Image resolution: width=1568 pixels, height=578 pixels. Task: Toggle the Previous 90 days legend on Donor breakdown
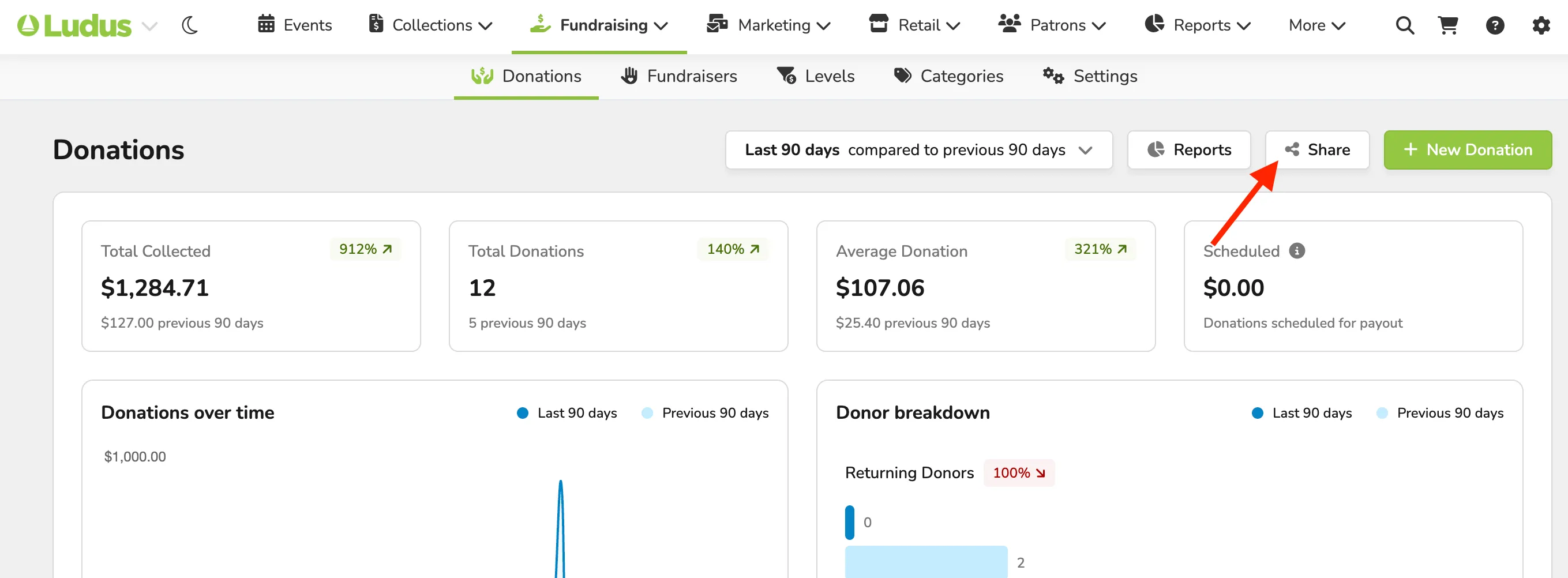(x=1440, y=413)
